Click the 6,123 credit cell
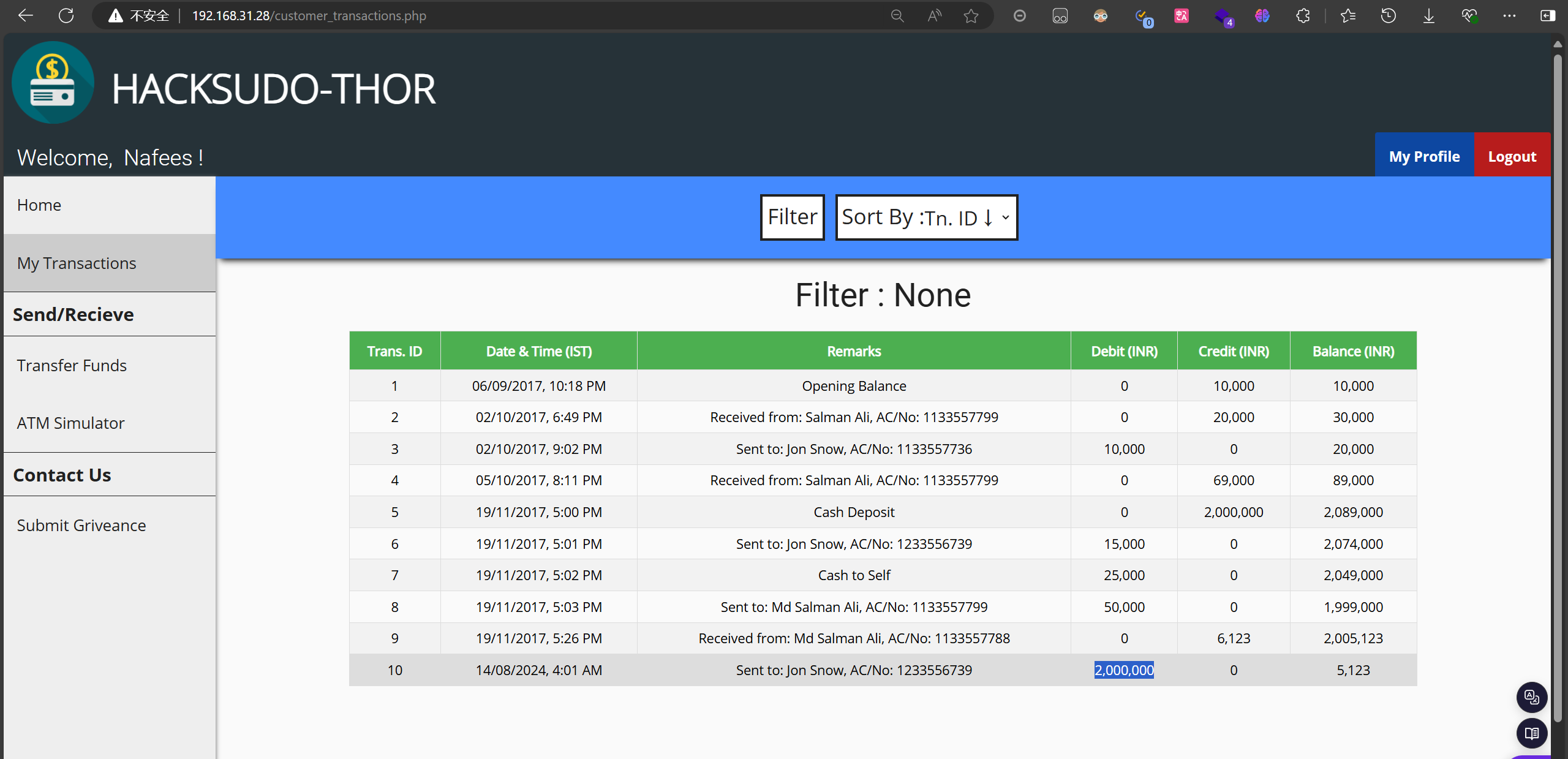 click(1234, 638)
